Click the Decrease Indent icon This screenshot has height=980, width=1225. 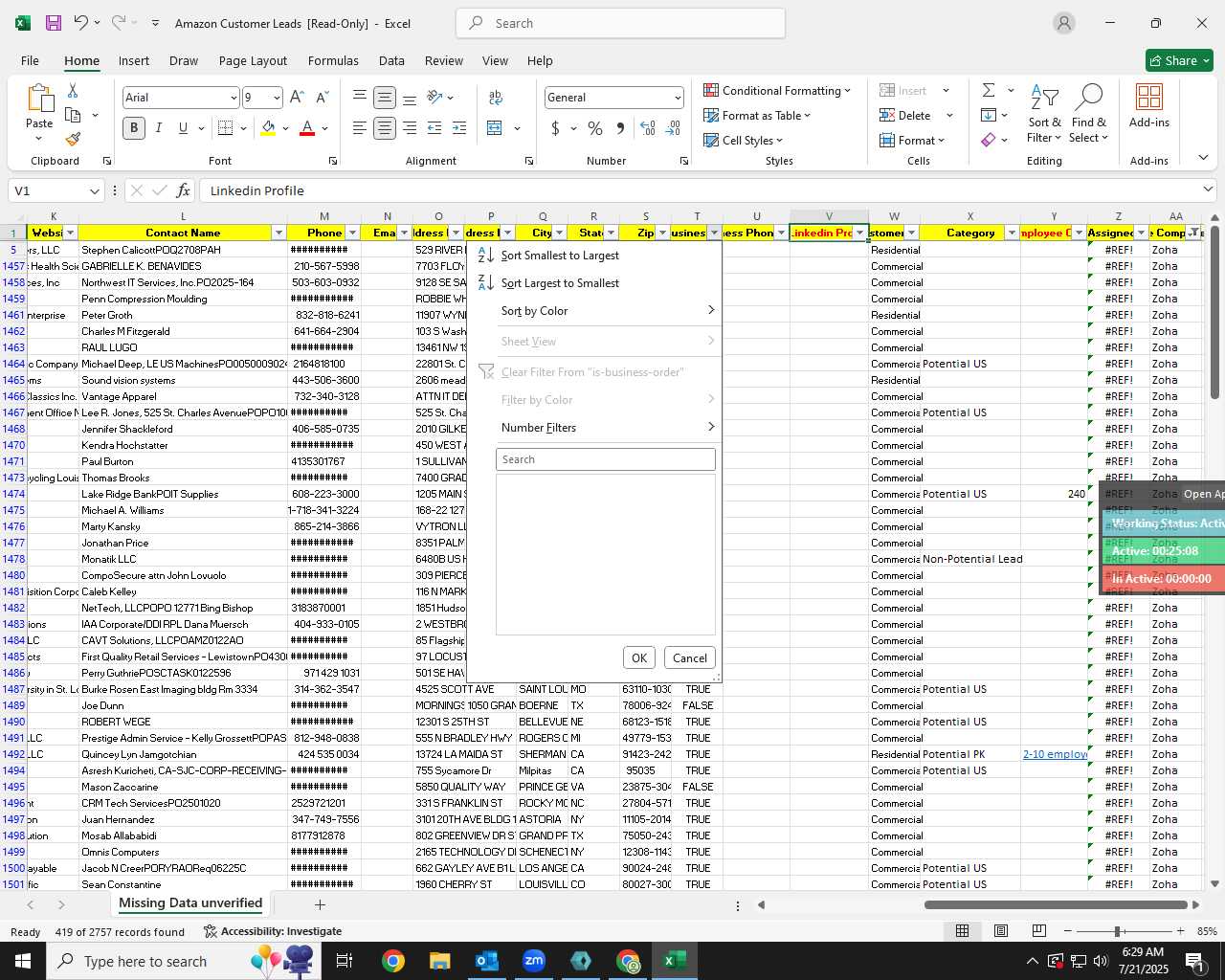pos(434,128)
